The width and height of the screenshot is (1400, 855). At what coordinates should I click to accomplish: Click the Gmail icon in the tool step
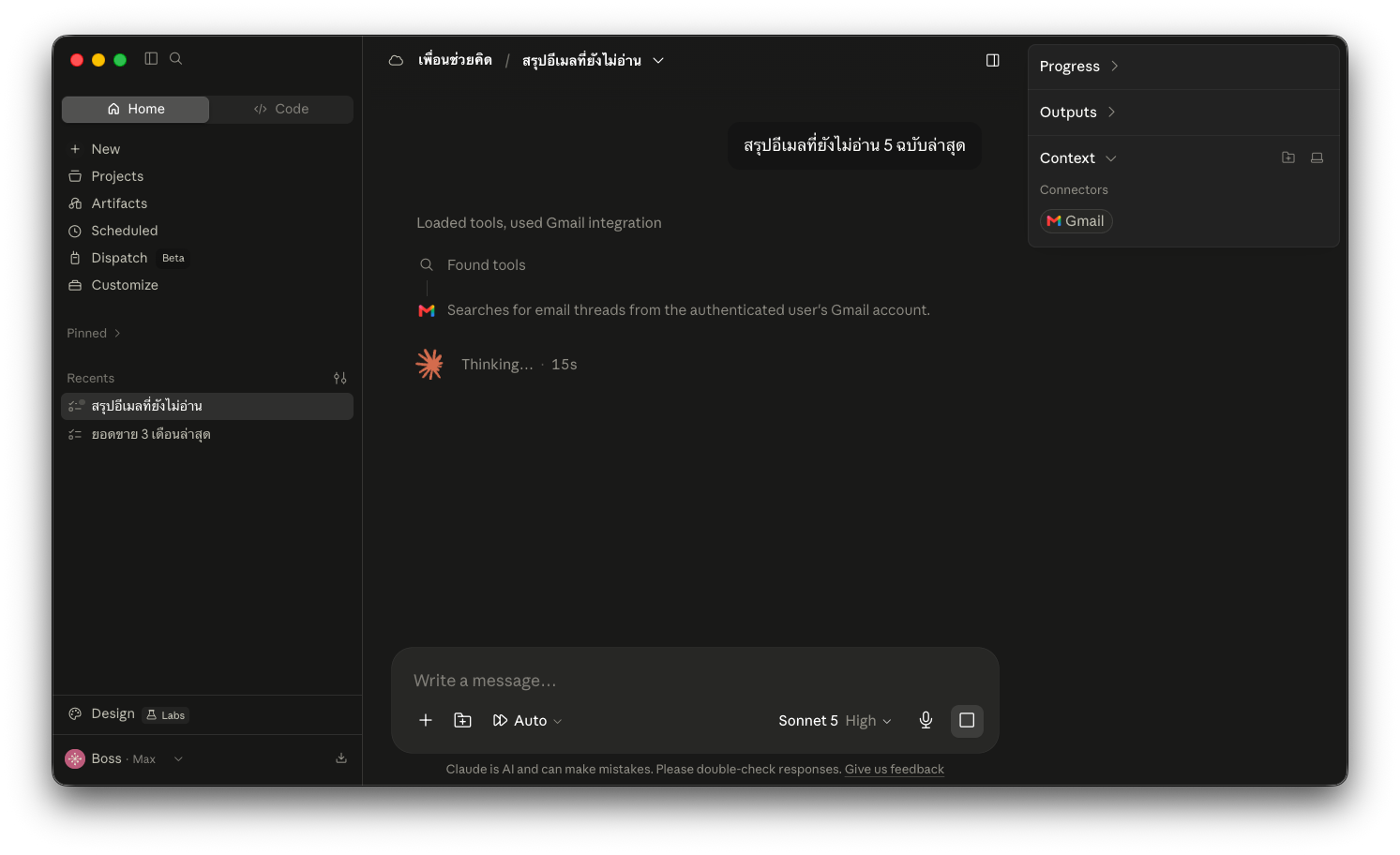(427, 310)
